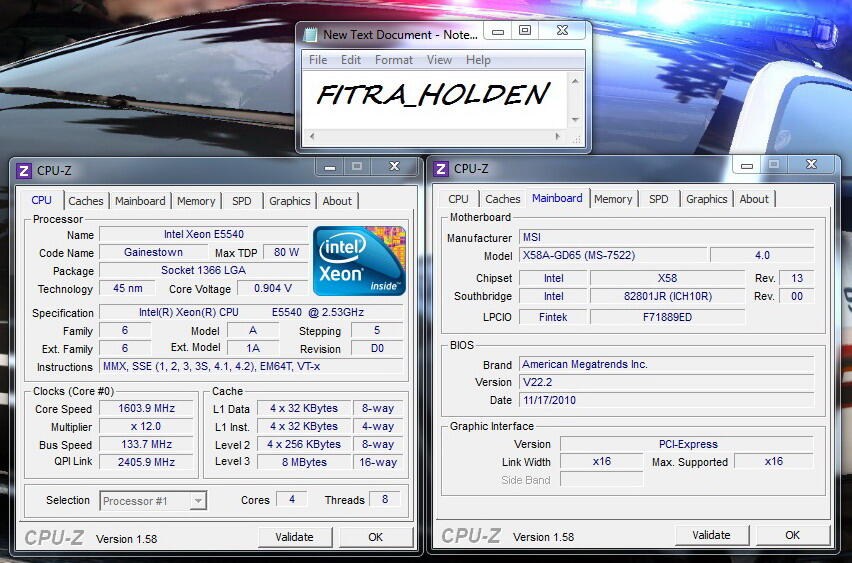The height and width of the screenshot is (563, 852).
Task: Click the 133.7 MHz bus speed value
Action: (x=147, y=444)
